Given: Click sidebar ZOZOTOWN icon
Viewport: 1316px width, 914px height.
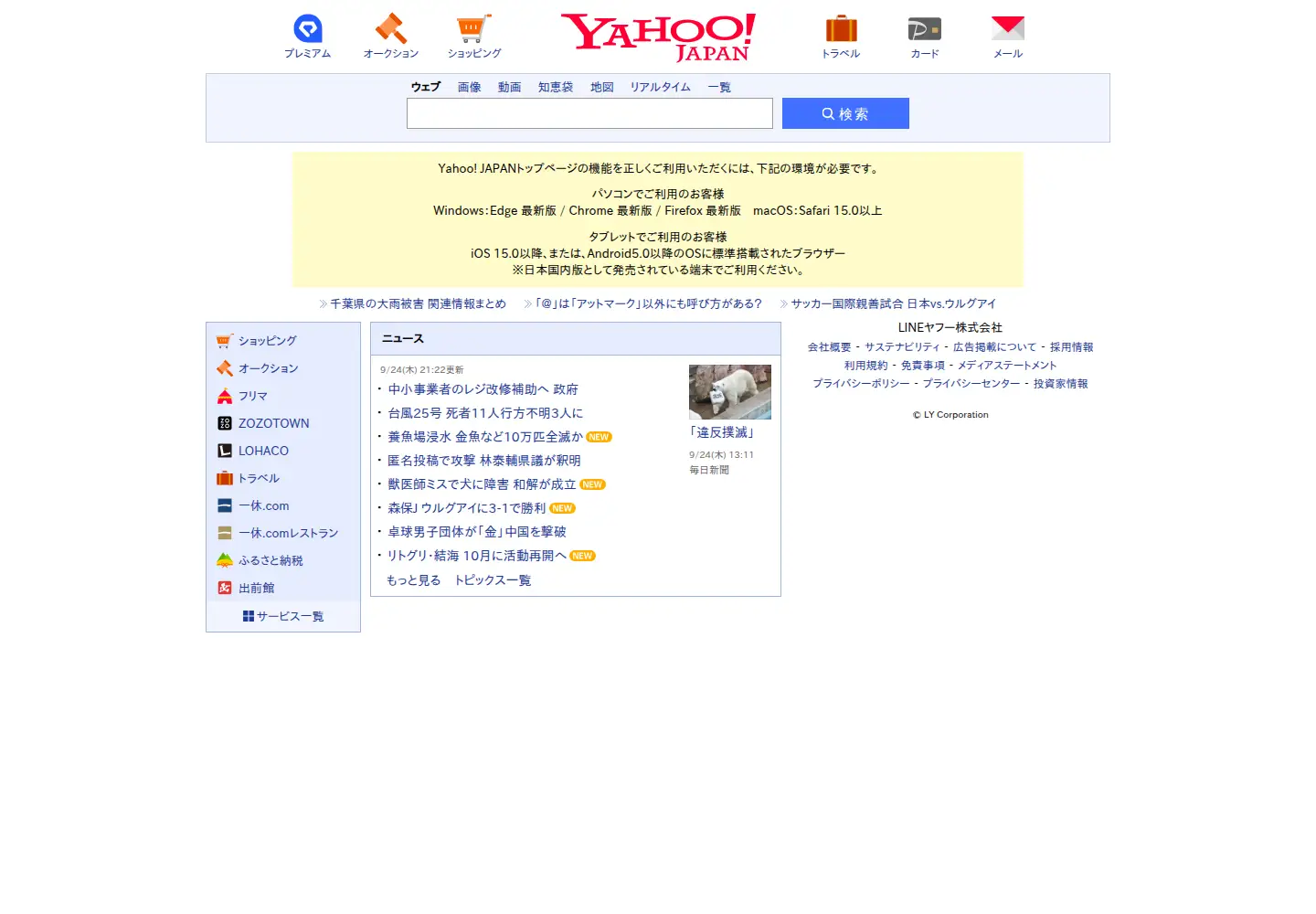Looking at the screenshot, I should 225,423.
